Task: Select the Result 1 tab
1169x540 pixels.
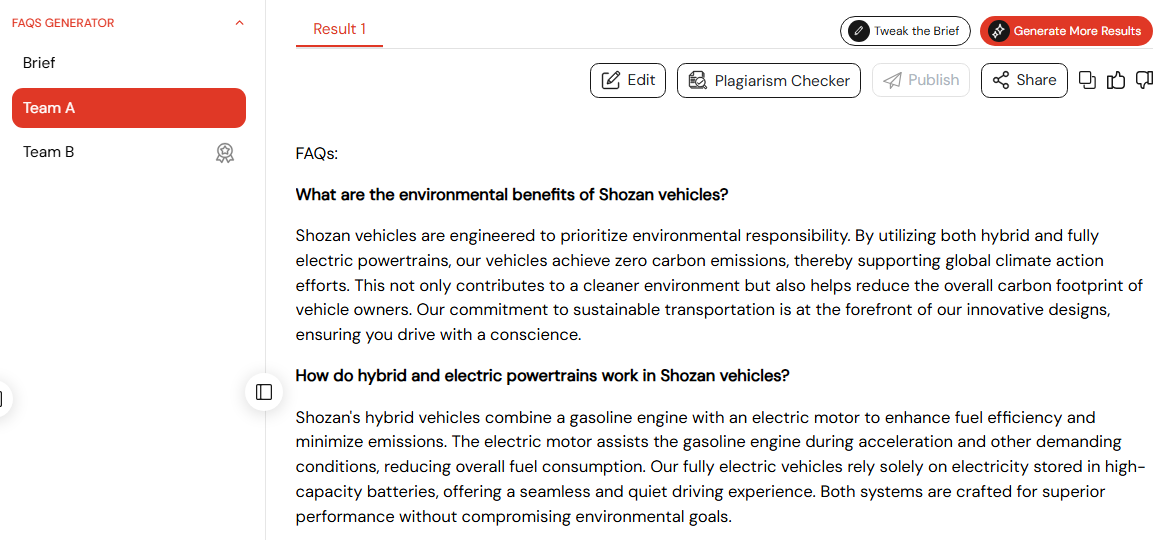Action: (339, 30)
